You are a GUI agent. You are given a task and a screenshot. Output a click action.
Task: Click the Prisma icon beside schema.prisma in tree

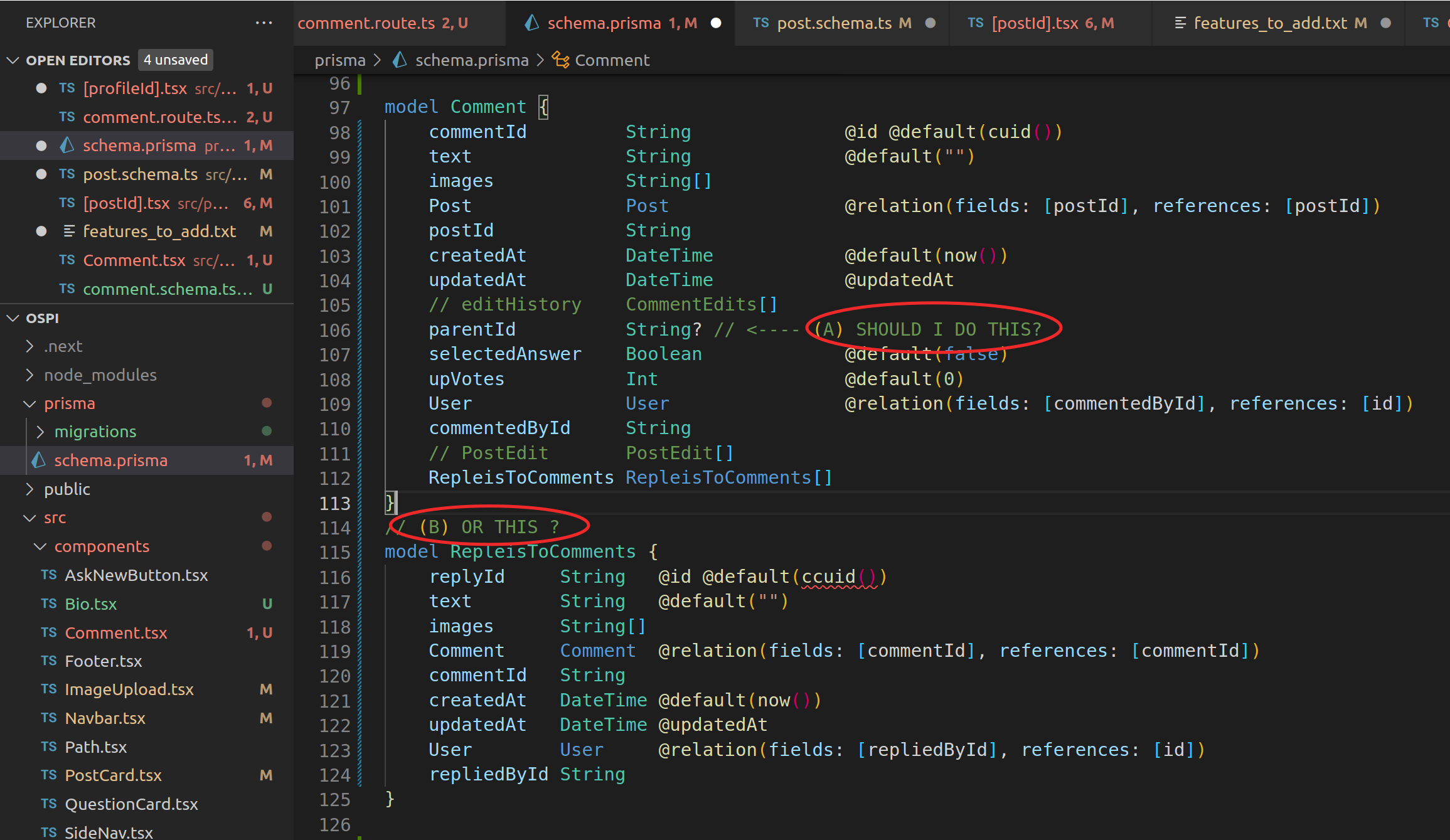click(40, 460)
